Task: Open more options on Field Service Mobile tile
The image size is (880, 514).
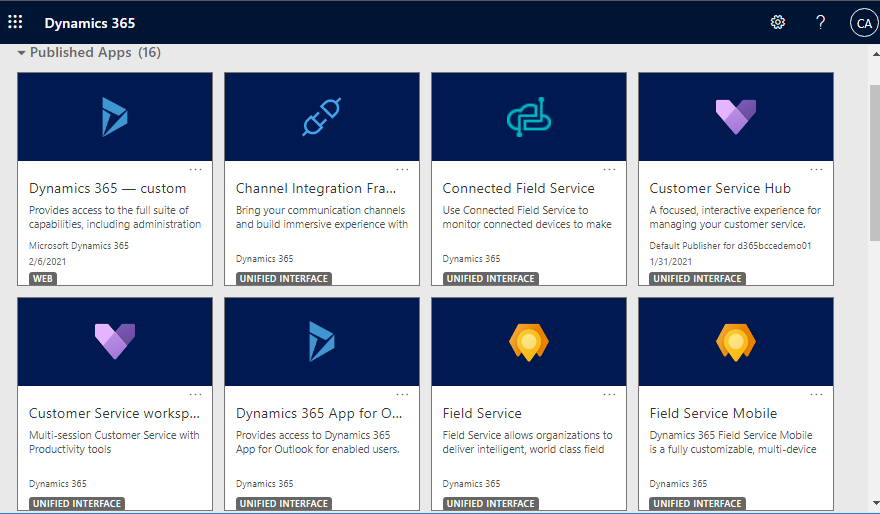Action: pyautogui.click(x=816, y=394)
